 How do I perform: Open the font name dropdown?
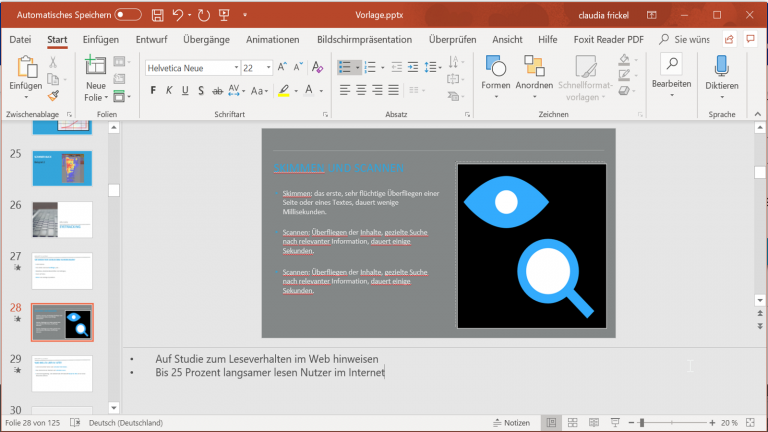236,68
